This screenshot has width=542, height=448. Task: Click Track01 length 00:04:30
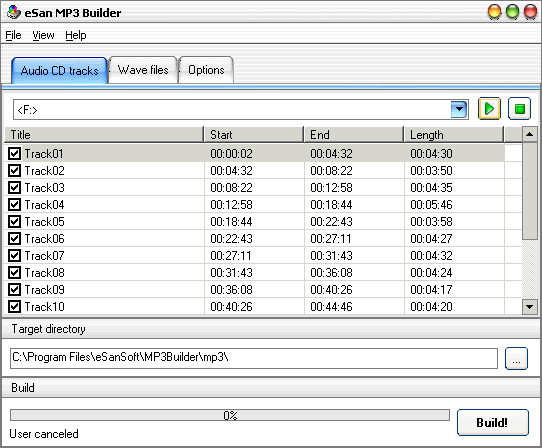coord(431,153)
